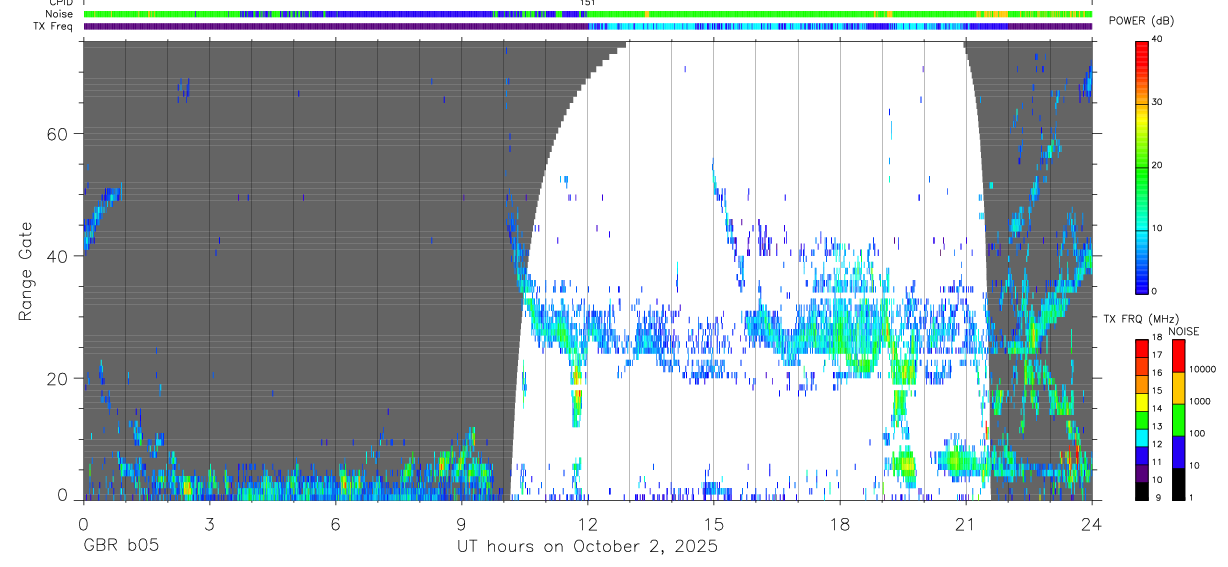This screenshot has width=1228, height=567.
Task: Click the cyan 12 MHz swatch in TX FRQ legend
Action: pos(1141,438)
